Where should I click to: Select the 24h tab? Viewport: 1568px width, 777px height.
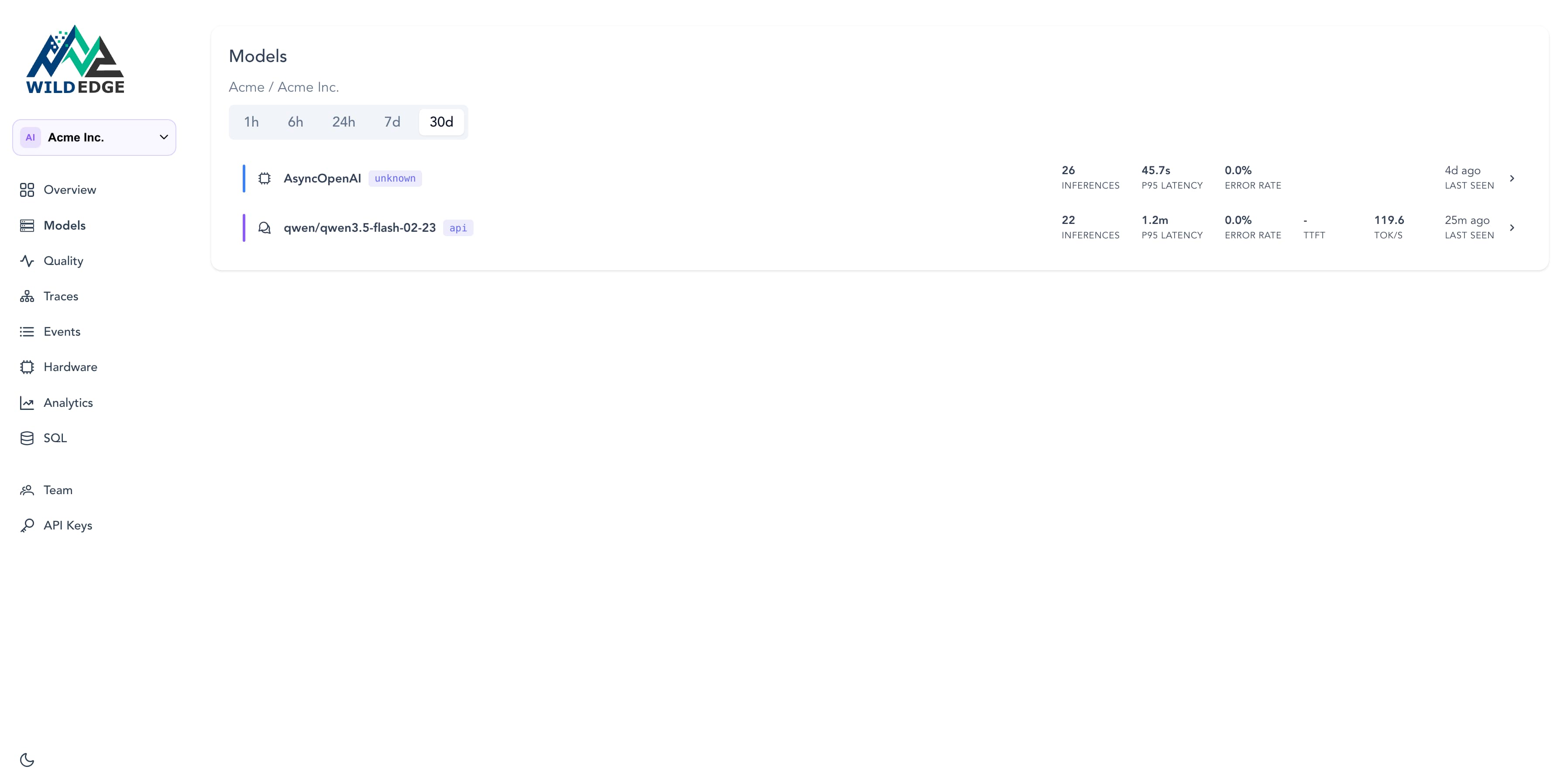click(344, 122)
